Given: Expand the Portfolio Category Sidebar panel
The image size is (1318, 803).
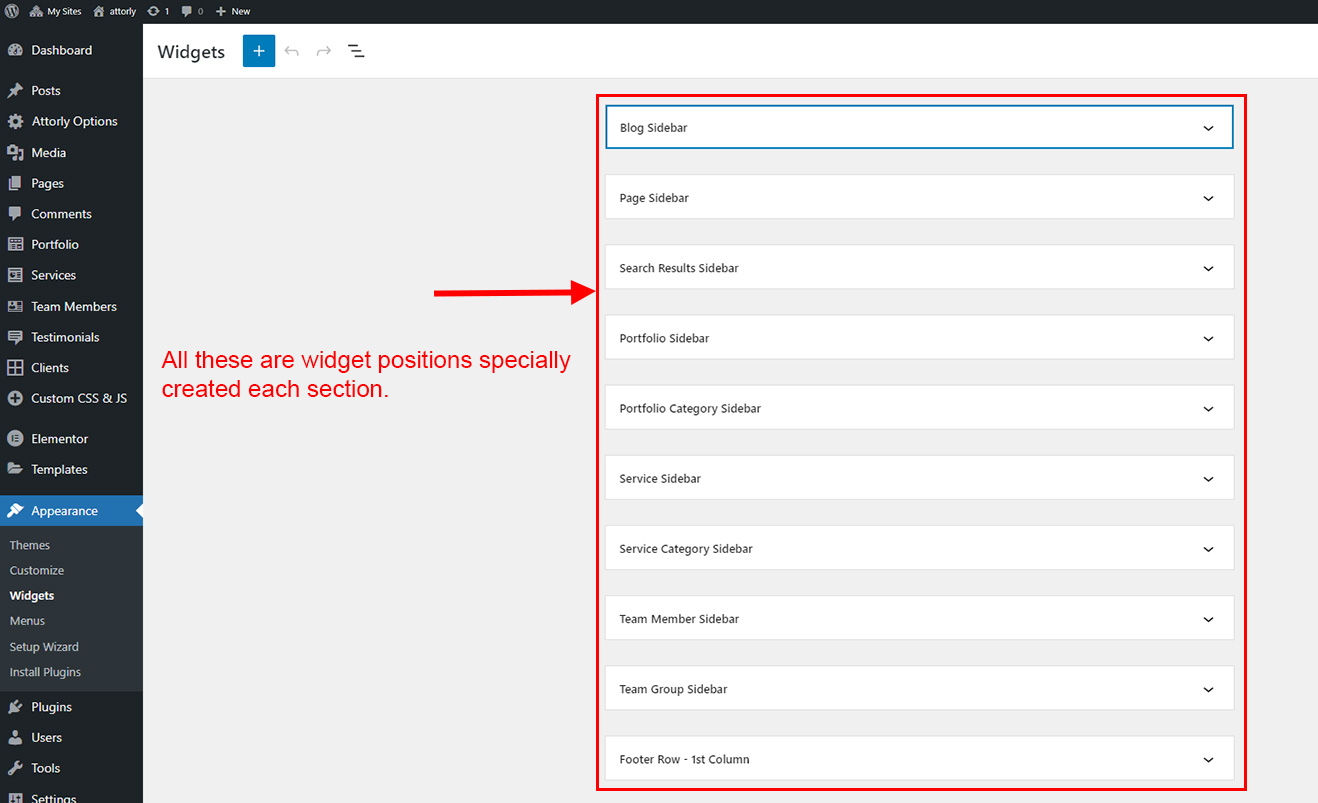Looking at the screenshot, I should 1208,409.
